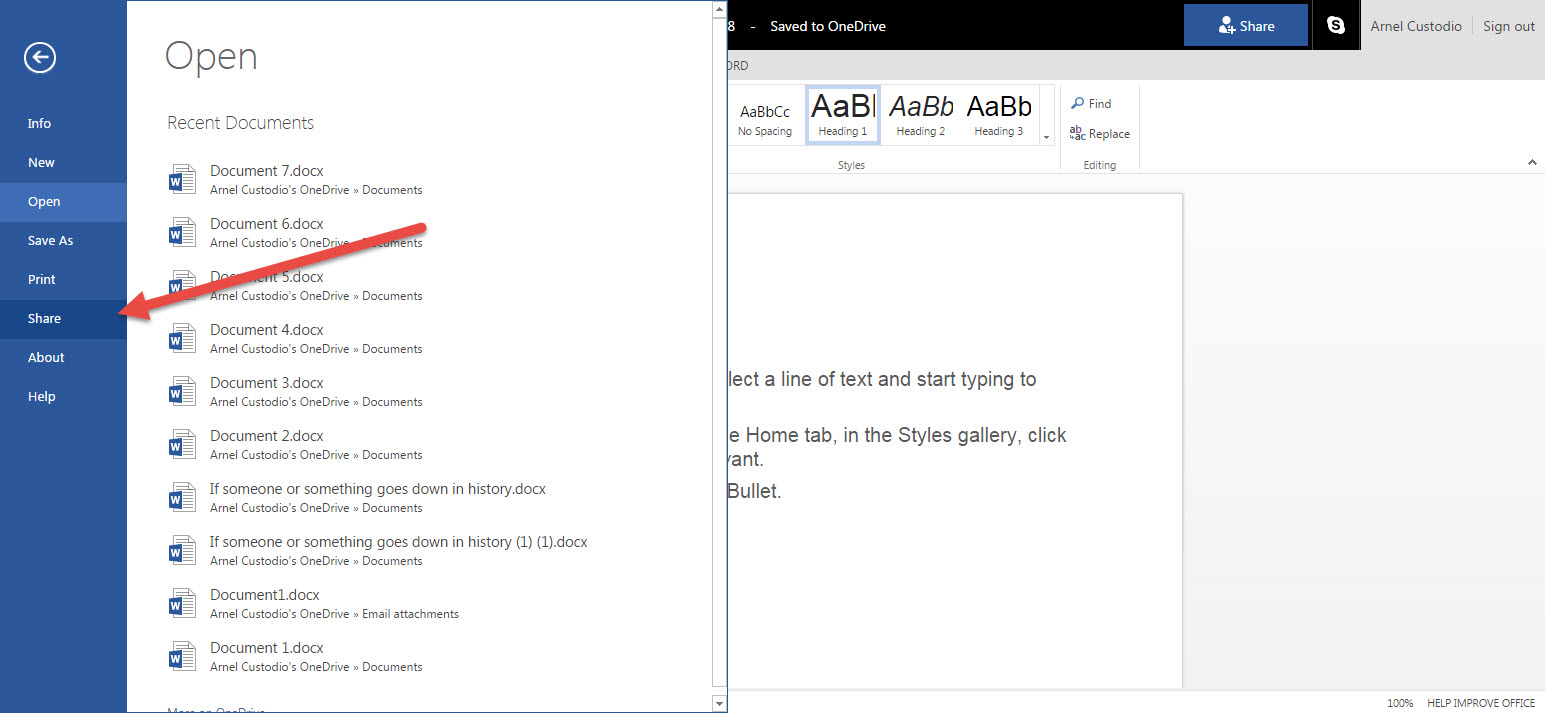The image size is (1545, 713).
Task: Click Word icon beside Document 7.docx
Action: 182,180
